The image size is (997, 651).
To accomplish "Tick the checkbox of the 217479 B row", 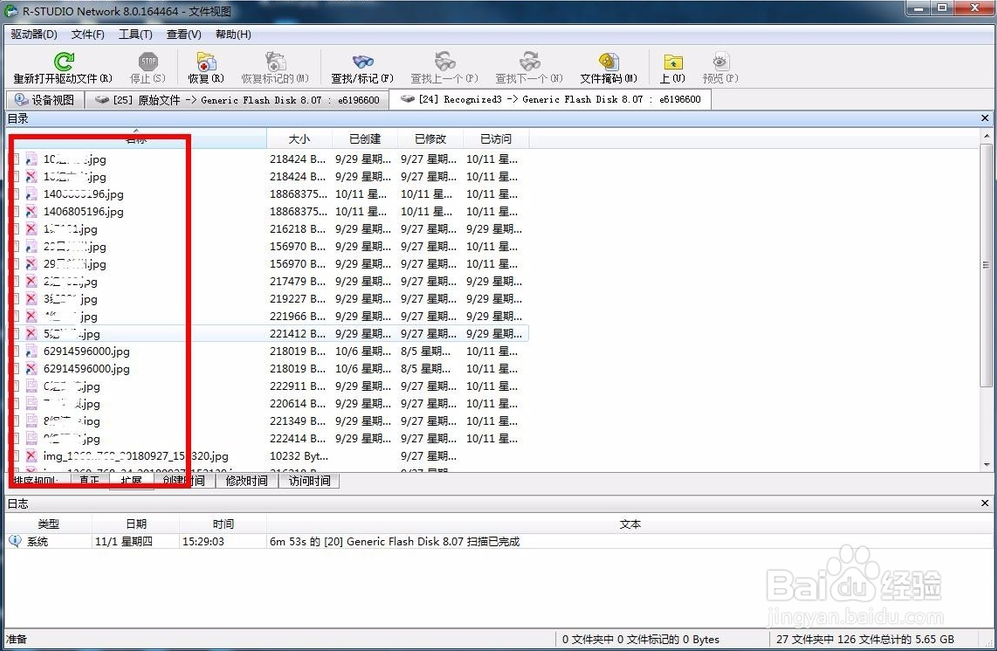I will [x=15, y=281].
